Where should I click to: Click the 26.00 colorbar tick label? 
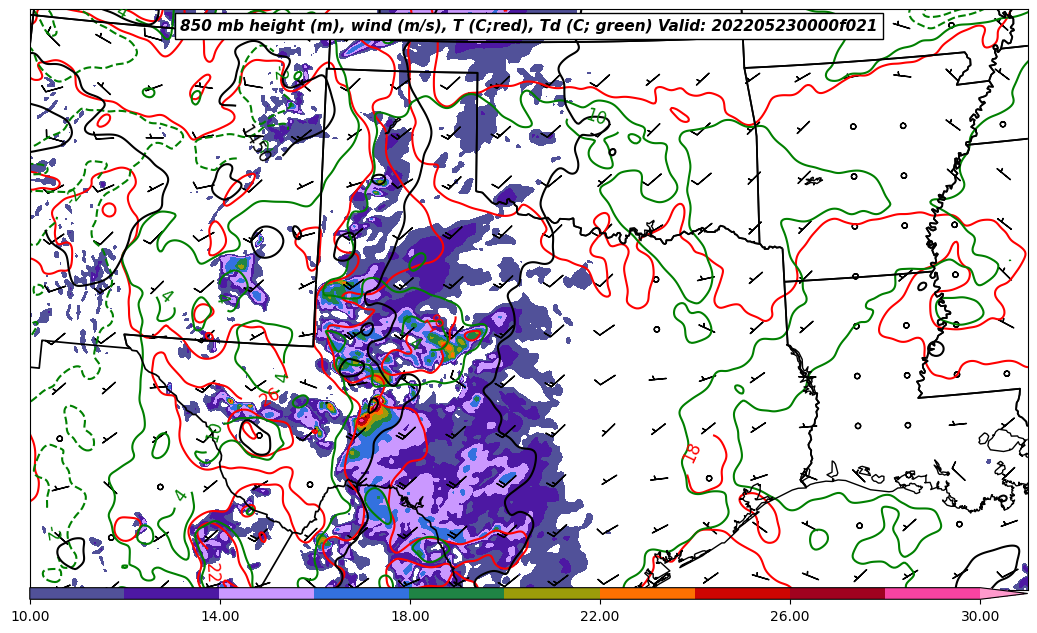[790, 616]
